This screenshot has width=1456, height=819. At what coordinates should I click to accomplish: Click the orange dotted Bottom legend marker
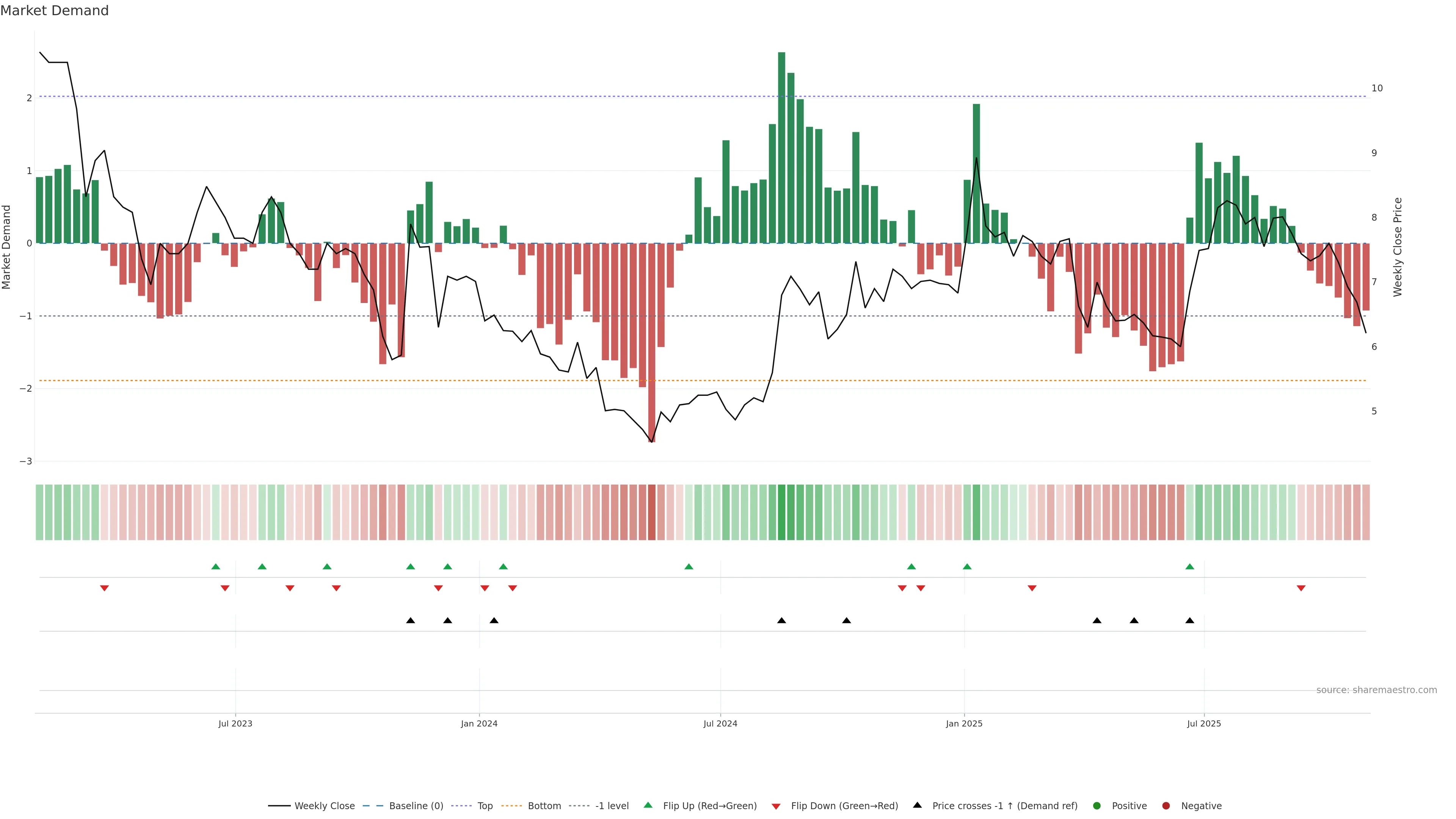coord(511,806)
